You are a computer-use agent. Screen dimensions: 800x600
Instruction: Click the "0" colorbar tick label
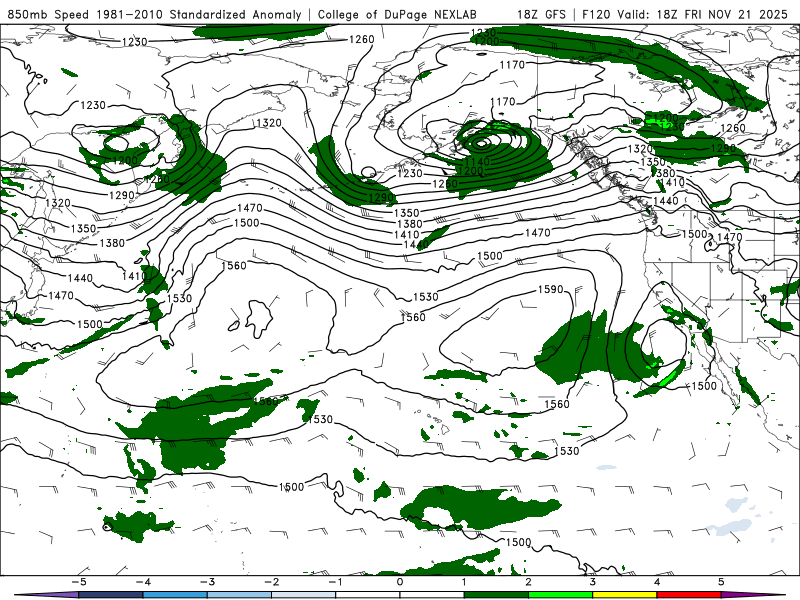399,582
